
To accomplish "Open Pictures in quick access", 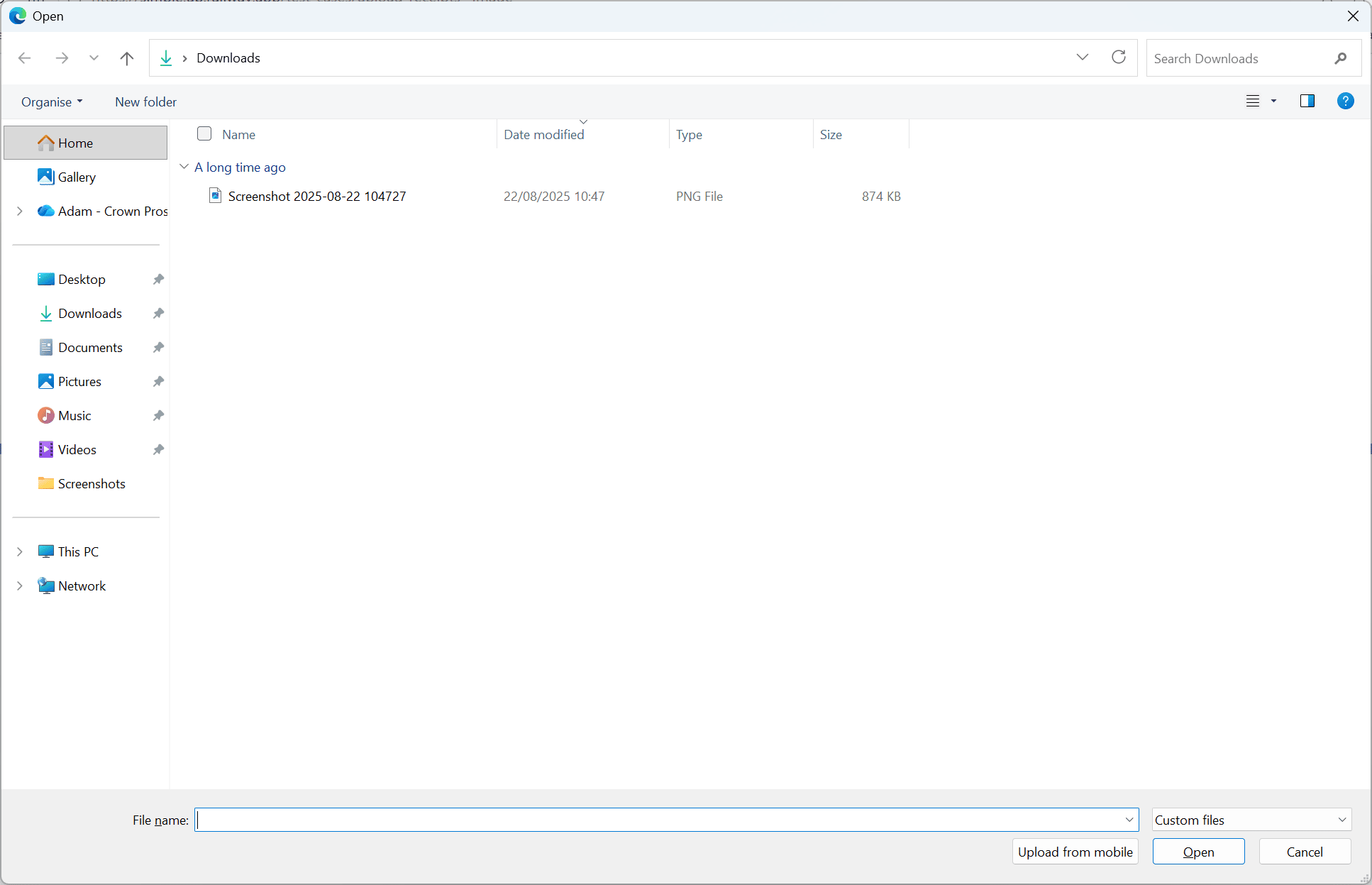I will [x=79, y=381].
